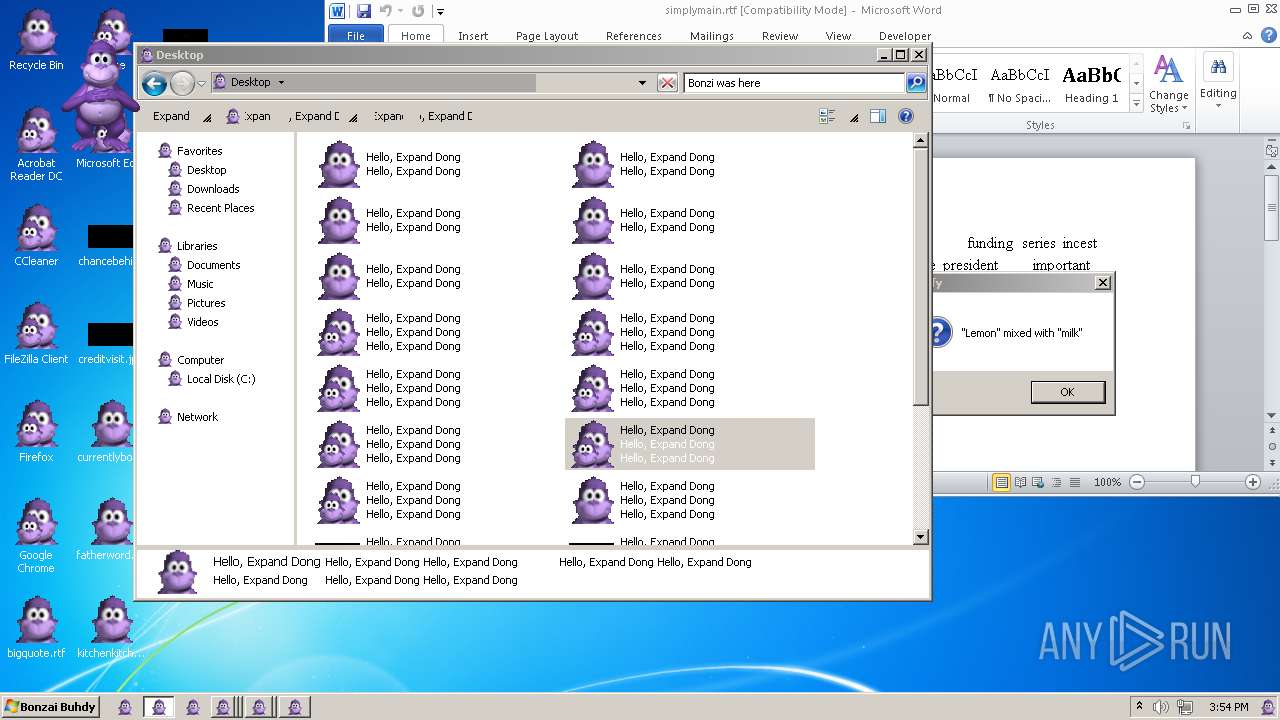Click the speaker volume icon in system tray
Screen dimensions: 1280x720
[x=1160, y=707]
